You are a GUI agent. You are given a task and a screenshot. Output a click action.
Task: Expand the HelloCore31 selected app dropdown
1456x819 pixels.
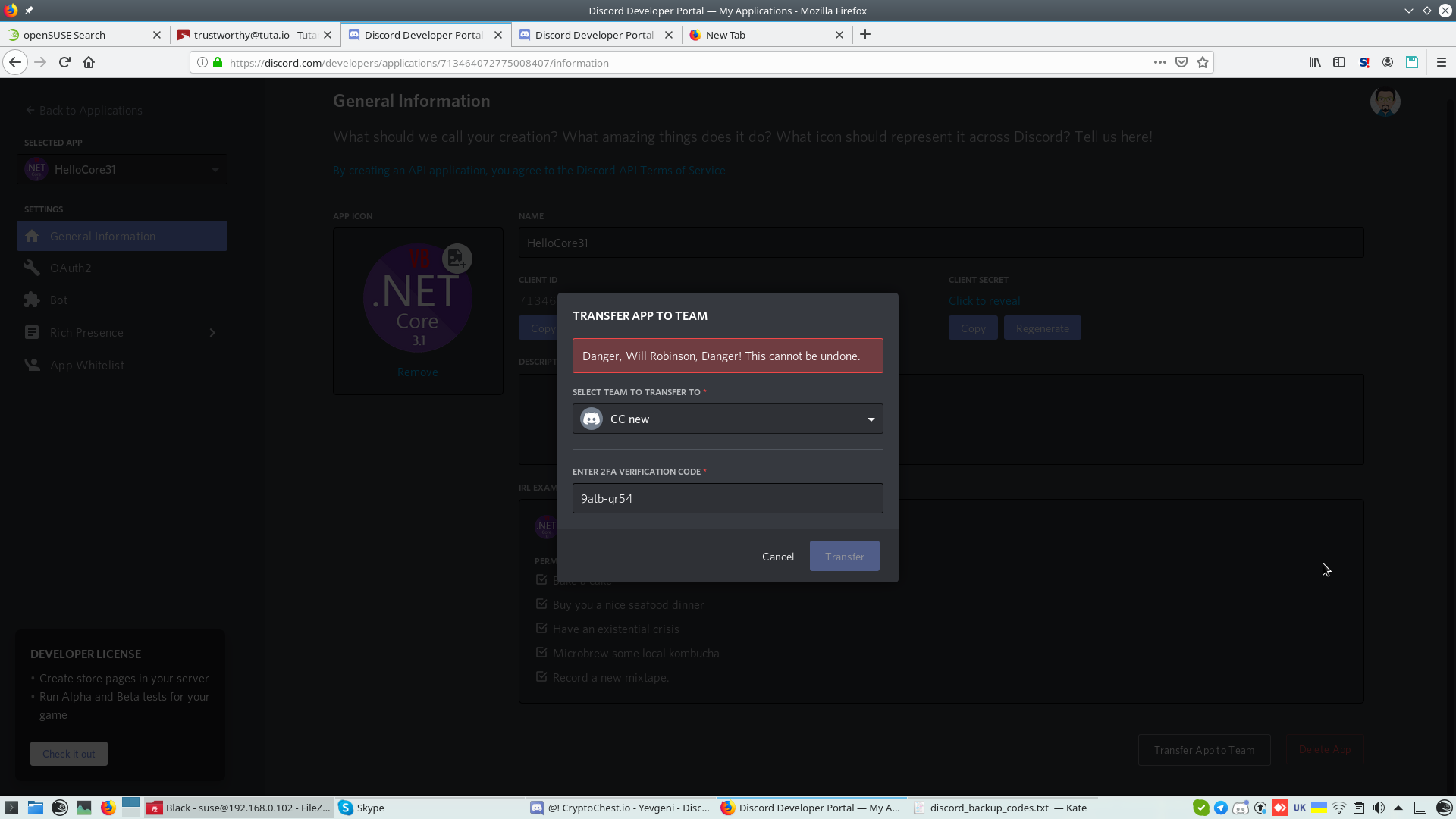click(122, 169)
